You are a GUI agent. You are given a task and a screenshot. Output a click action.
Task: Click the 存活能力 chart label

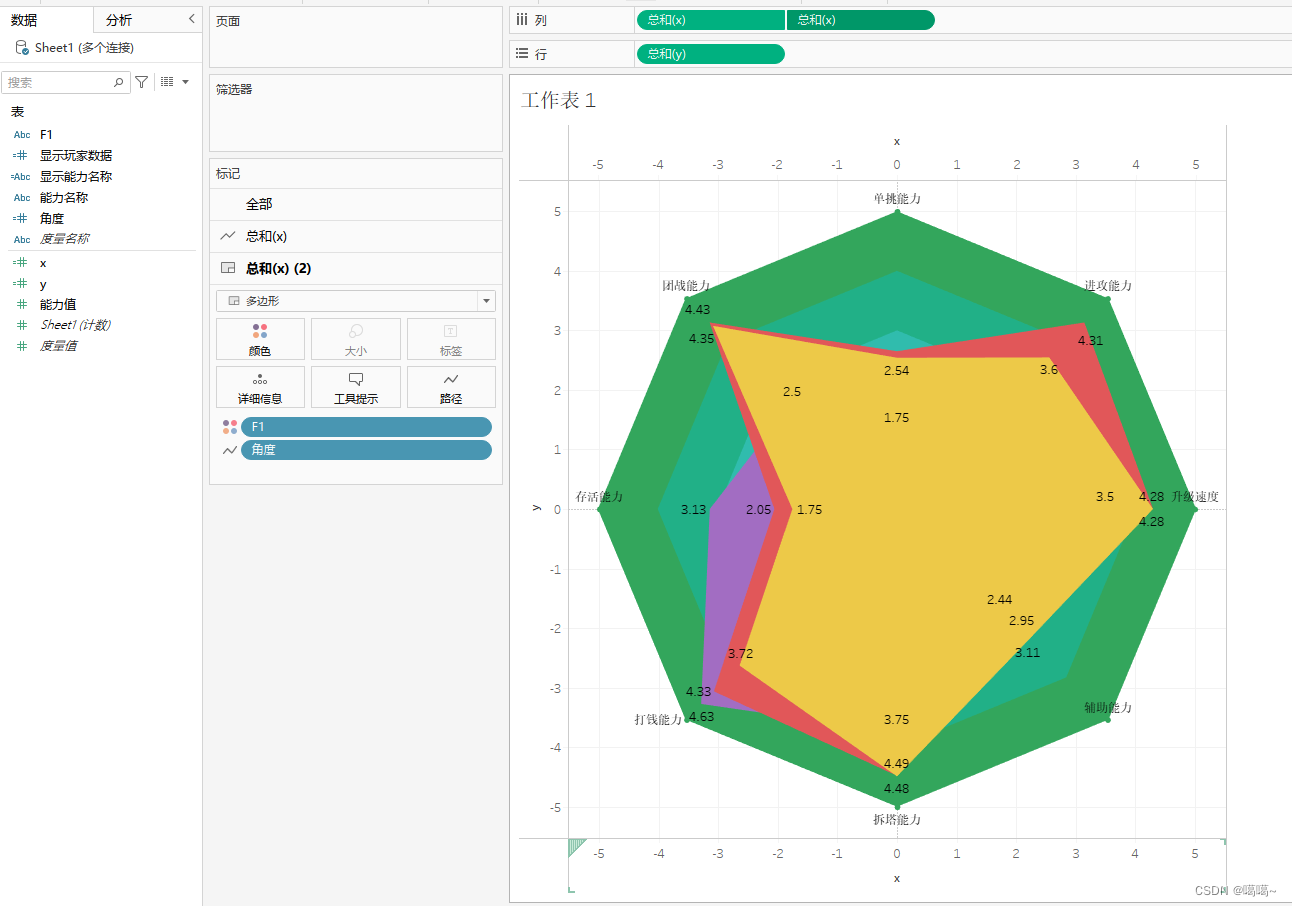[x=599, y=496]
